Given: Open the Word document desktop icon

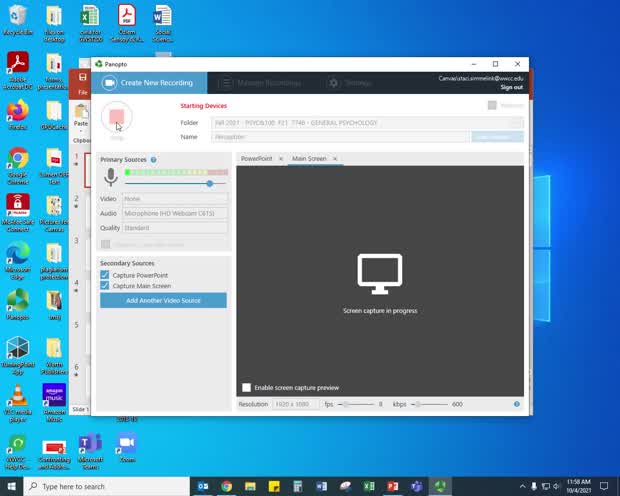Looking at the screenshot, I should coord(163,23).
